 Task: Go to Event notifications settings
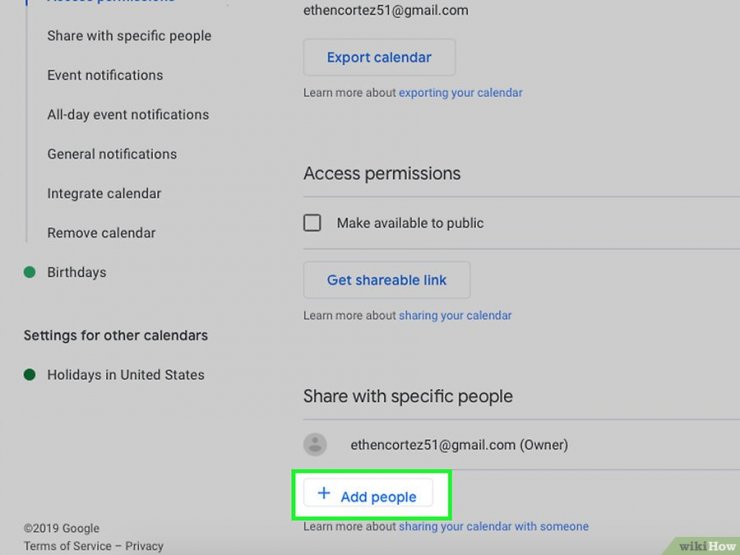point(105,75)
